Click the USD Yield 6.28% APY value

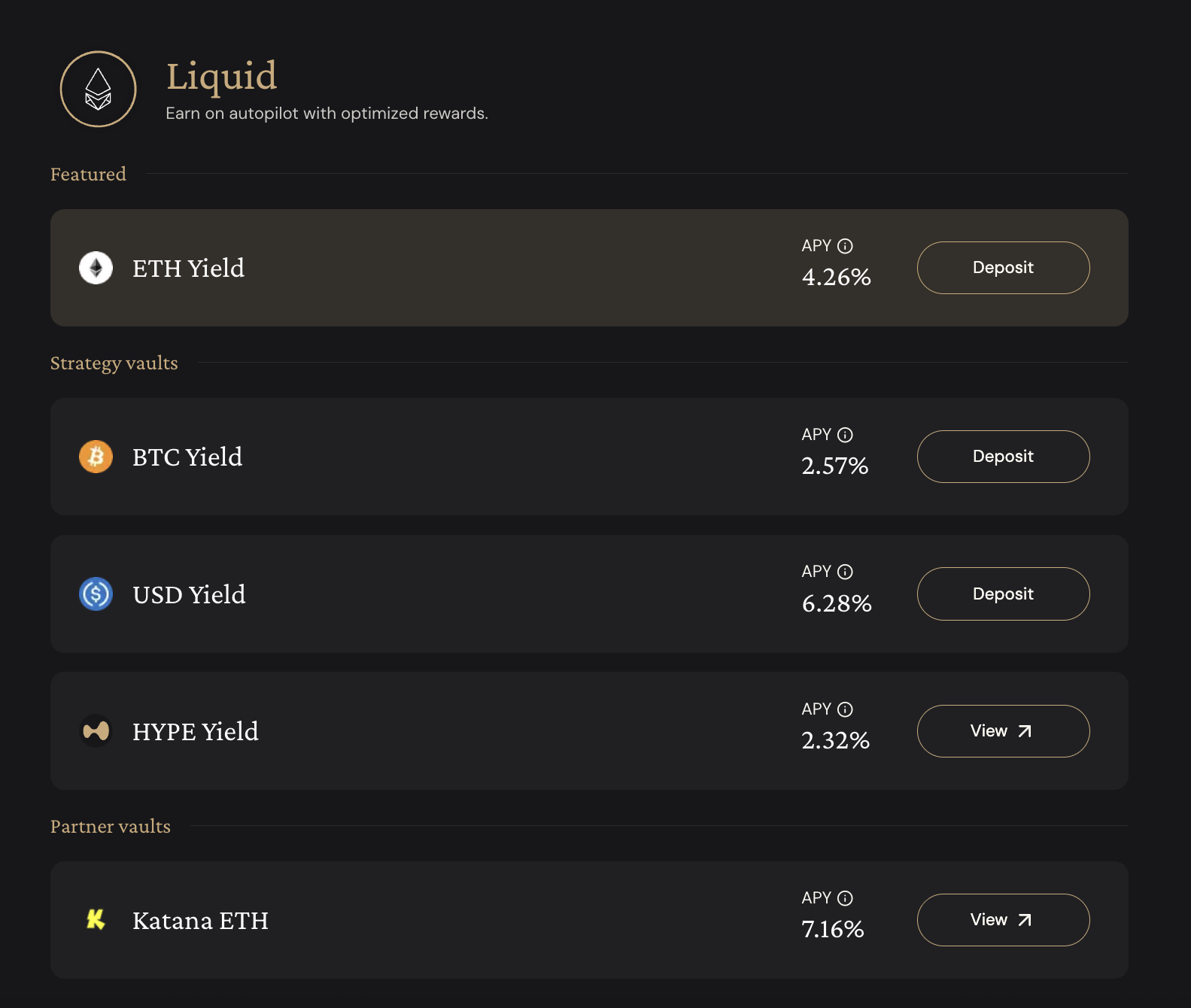click(836, 603)
